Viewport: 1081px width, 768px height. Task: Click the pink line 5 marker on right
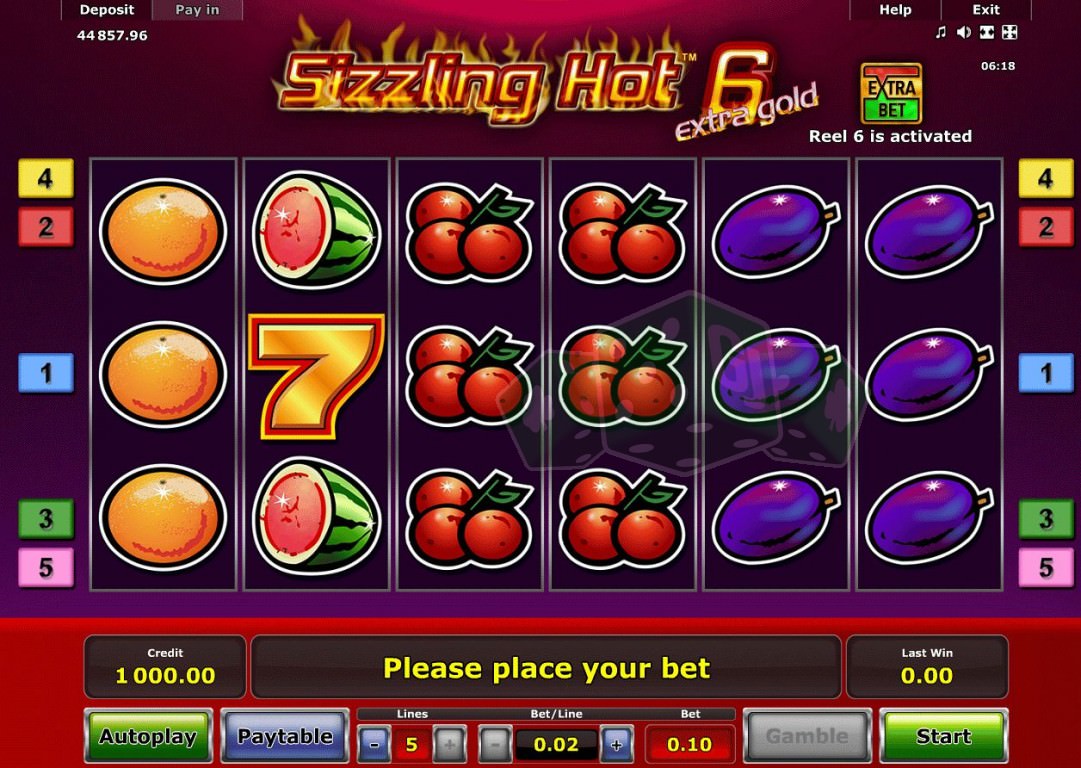[x=1046, y=567]
